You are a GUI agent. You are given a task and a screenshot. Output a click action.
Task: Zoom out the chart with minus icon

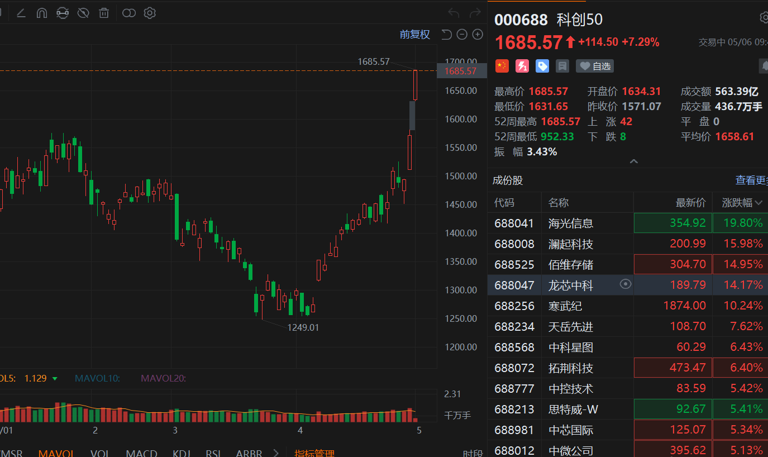[x=462, y=34]
